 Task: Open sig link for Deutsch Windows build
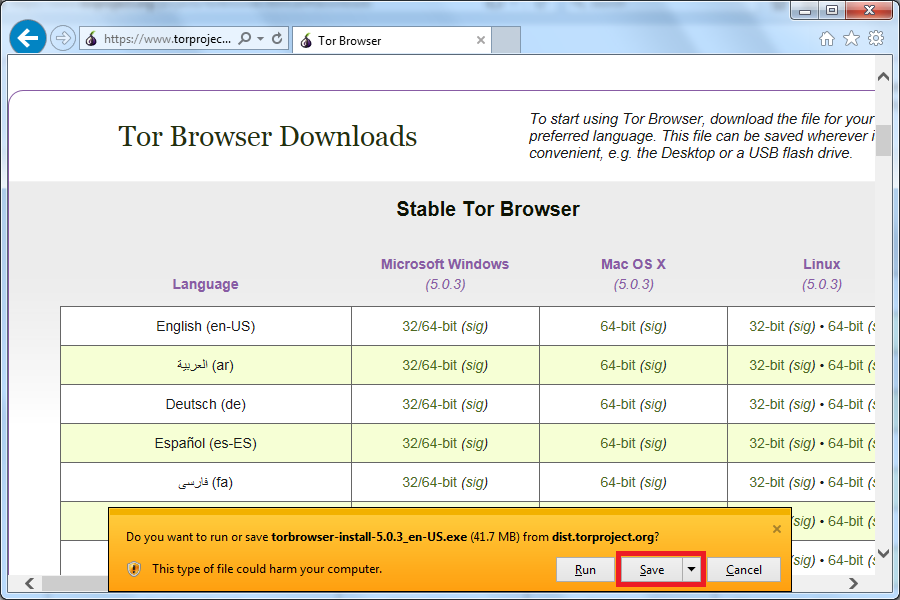[x=475, y=404]
